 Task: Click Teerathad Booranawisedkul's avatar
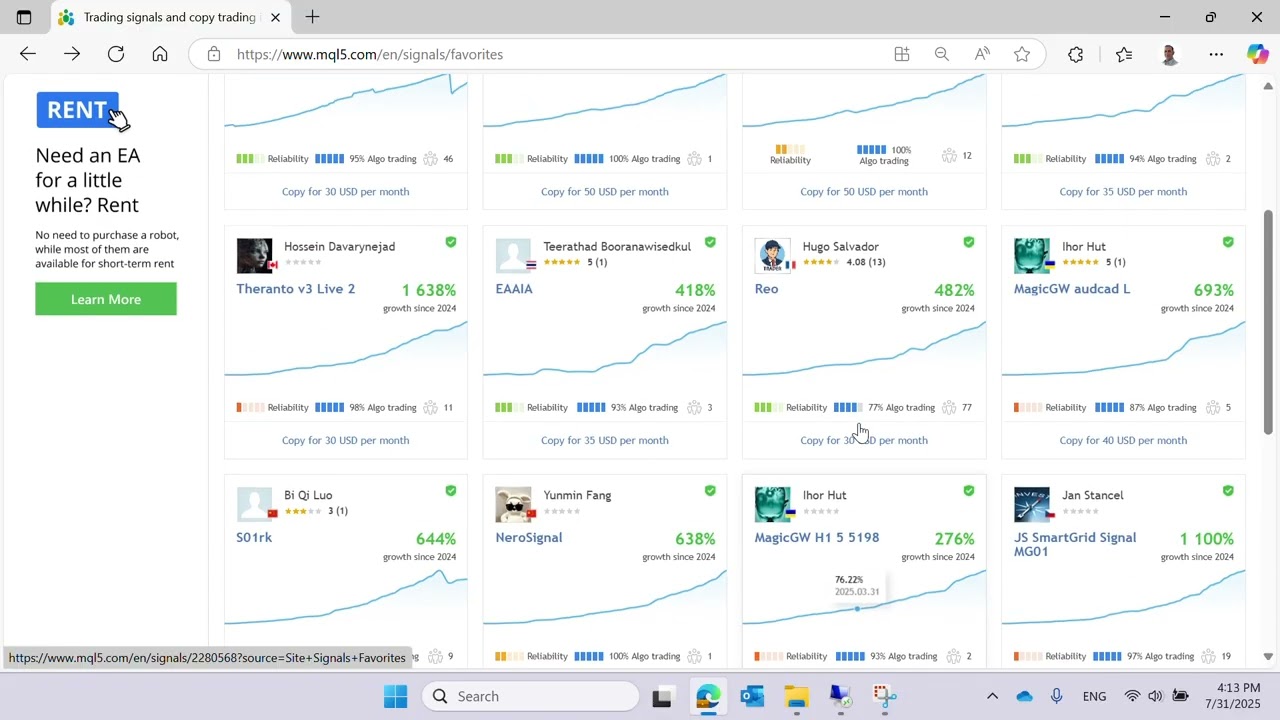[x=513, y=255]
